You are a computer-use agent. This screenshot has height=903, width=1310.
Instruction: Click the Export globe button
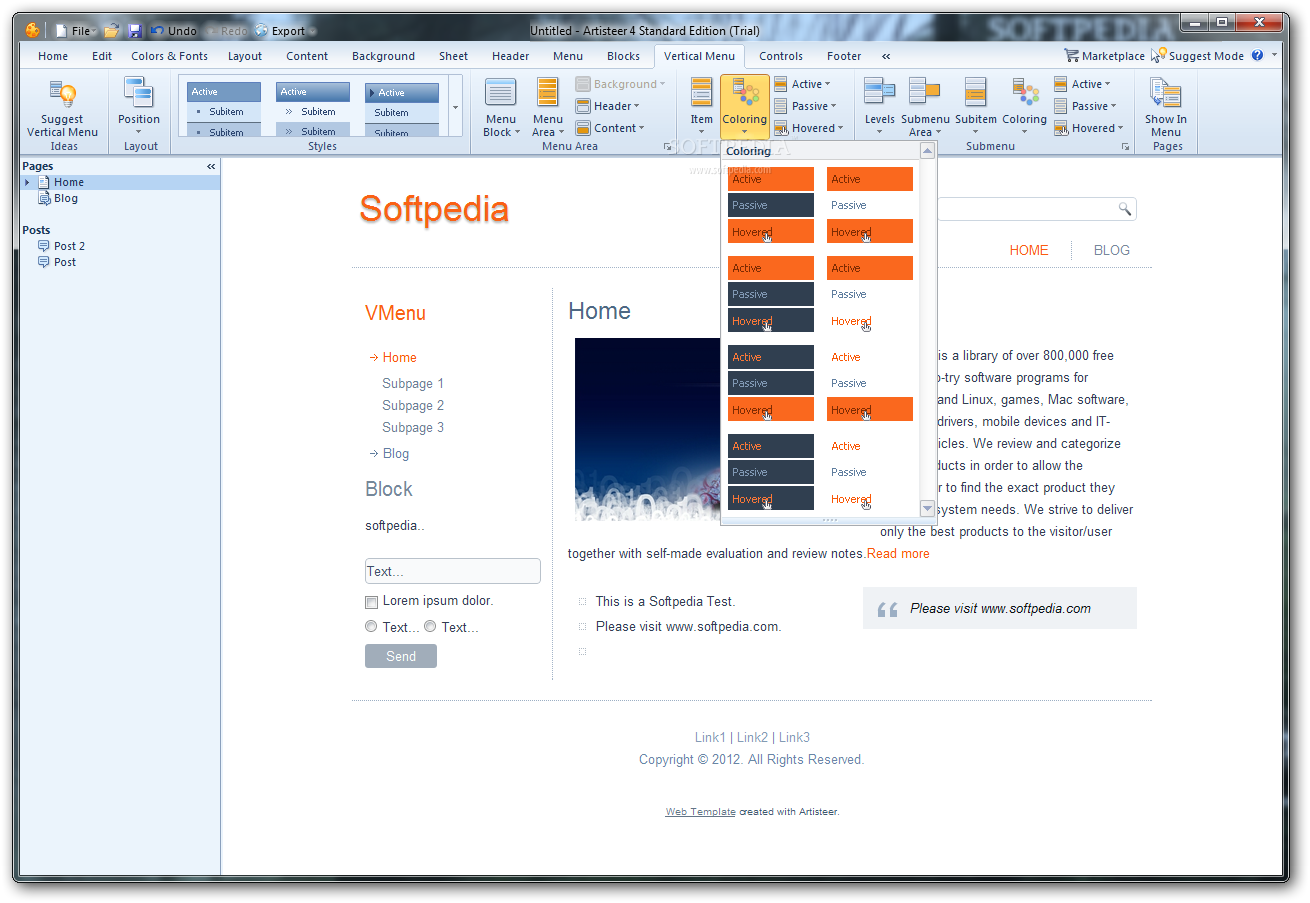(x=281, y=31)
